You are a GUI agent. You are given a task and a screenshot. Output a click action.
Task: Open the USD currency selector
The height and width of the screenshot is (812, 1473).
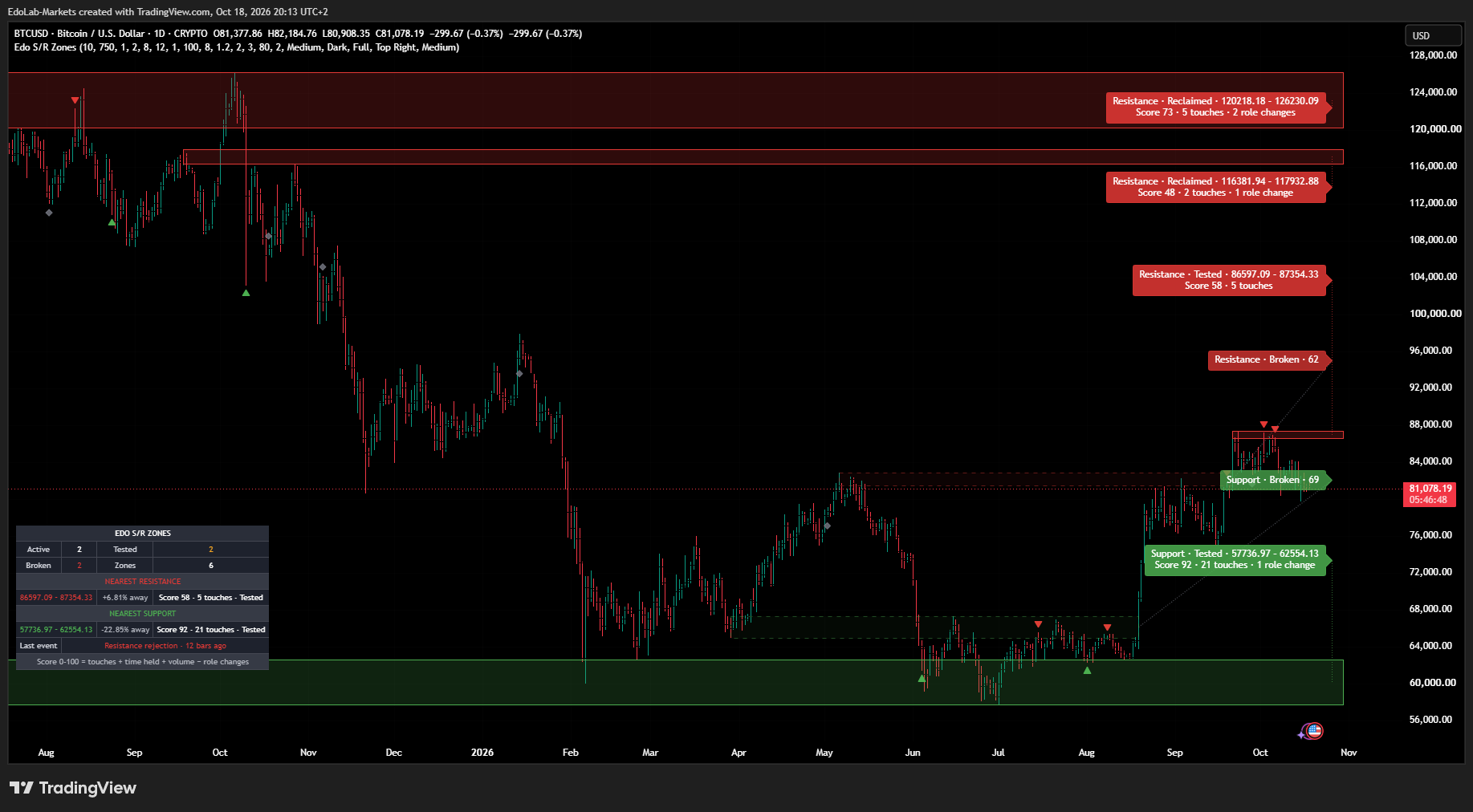tap(1433, 35)
